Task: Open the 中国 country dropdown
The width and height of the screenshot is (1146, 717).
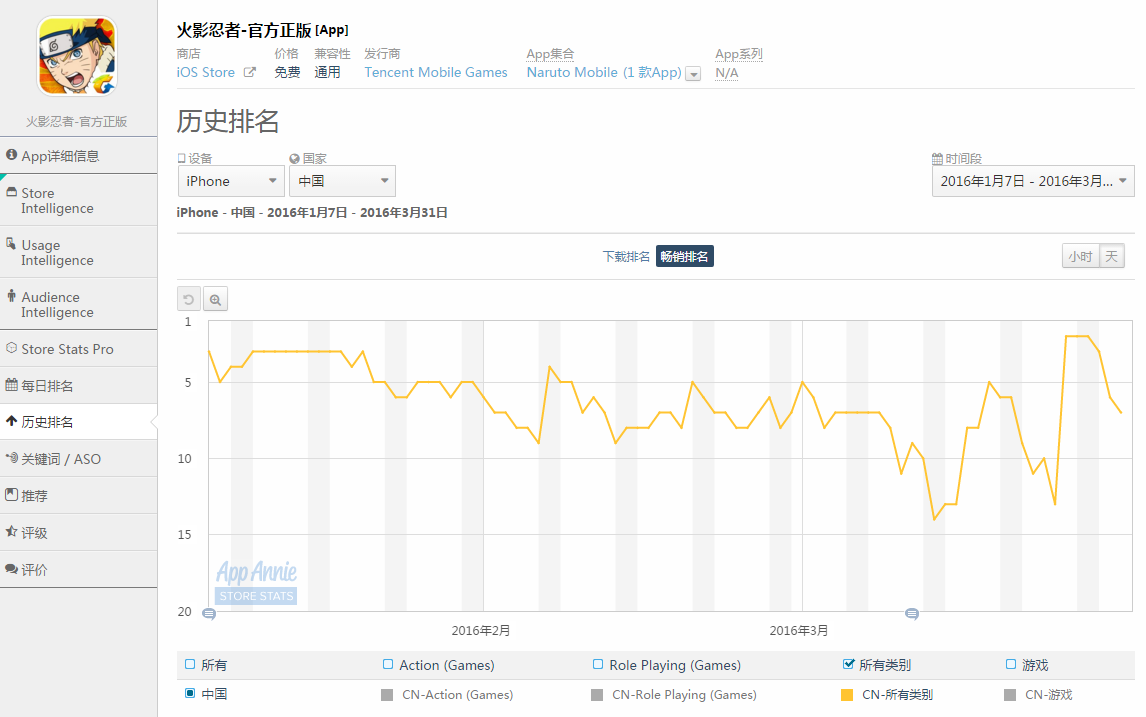Action: [342, 181]
